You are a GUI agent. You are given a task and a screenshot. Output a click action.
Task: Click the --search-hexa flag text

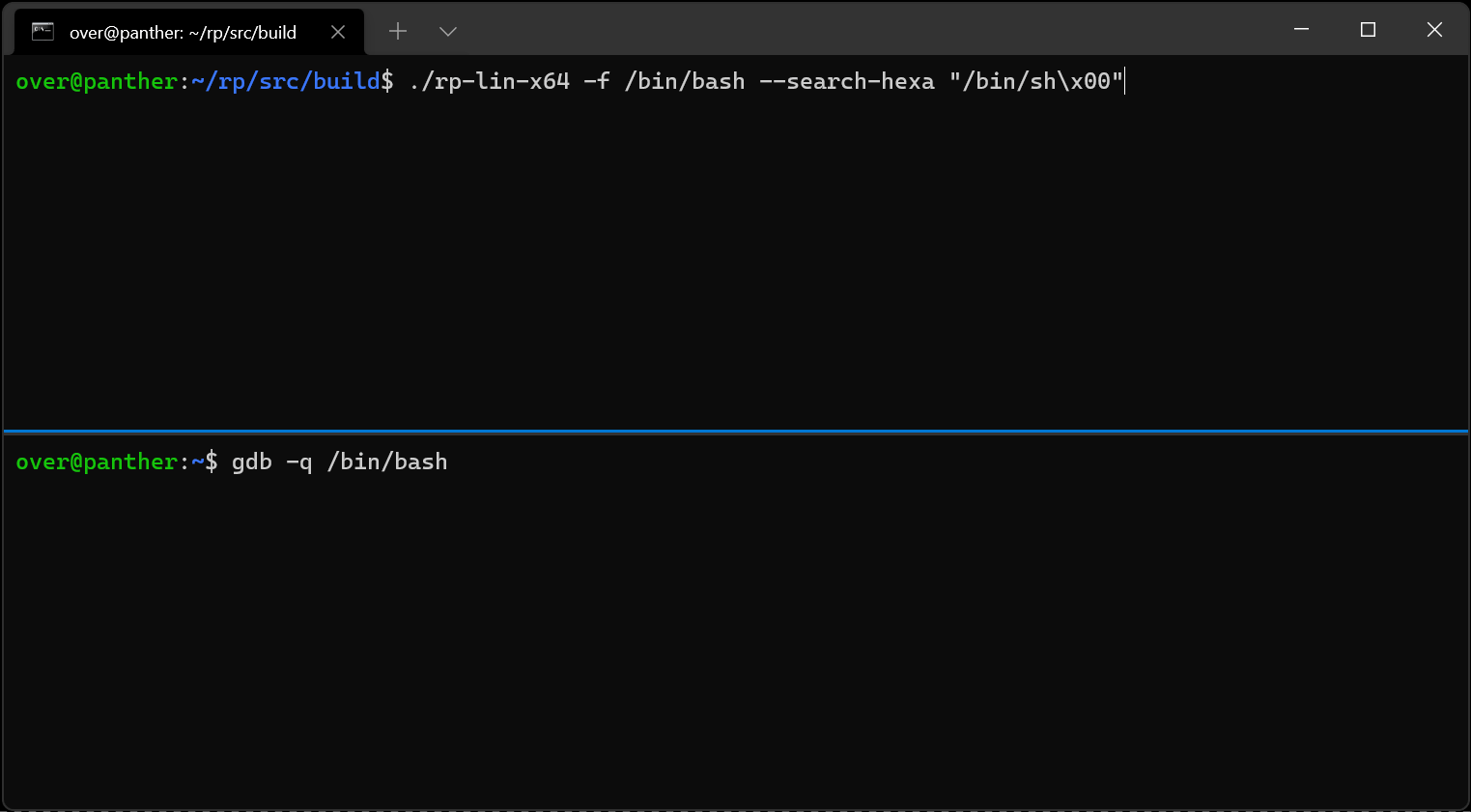[846, 81]
